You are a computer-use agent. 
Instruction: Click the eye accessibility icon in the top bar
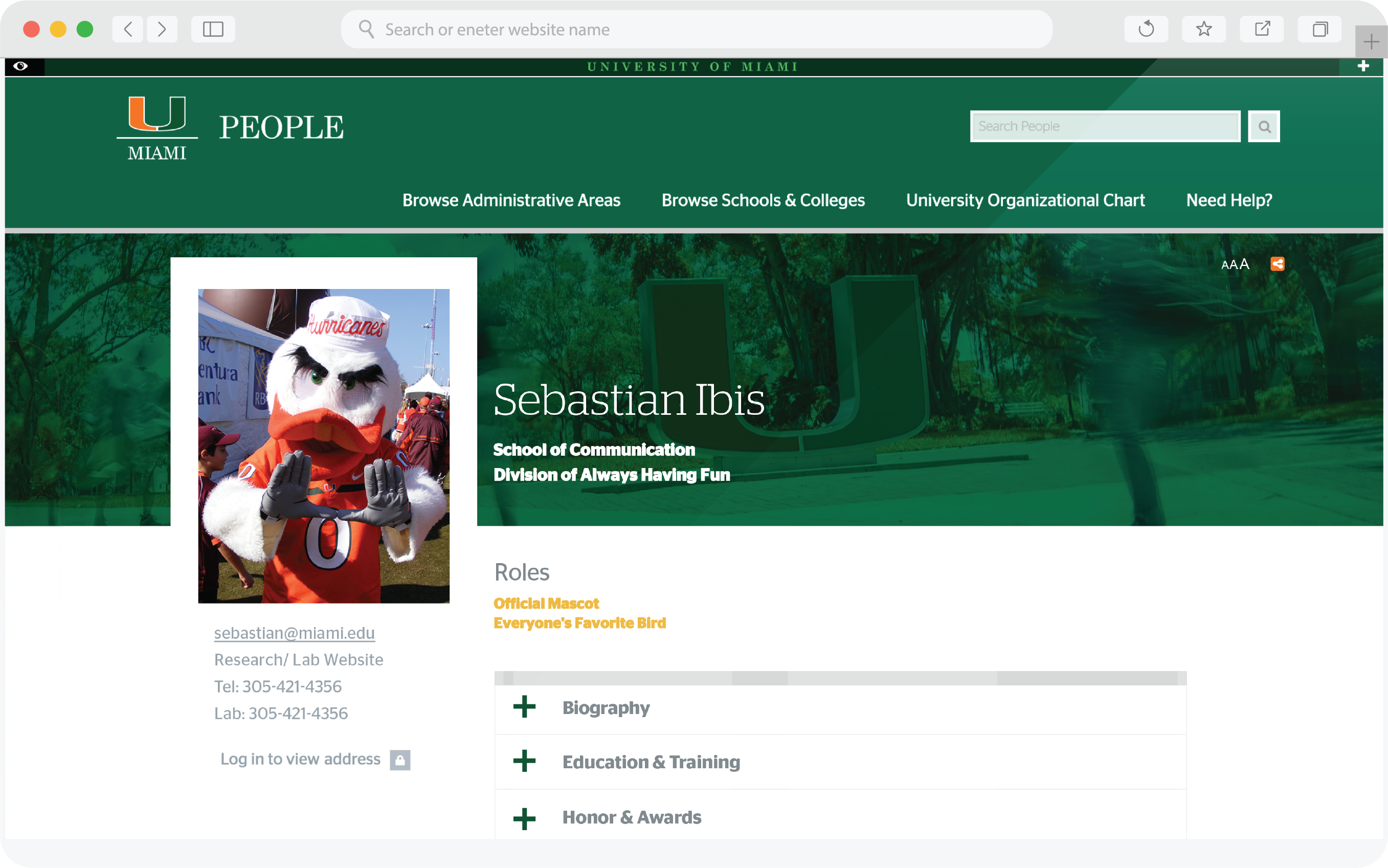click(x=20, y=66)
